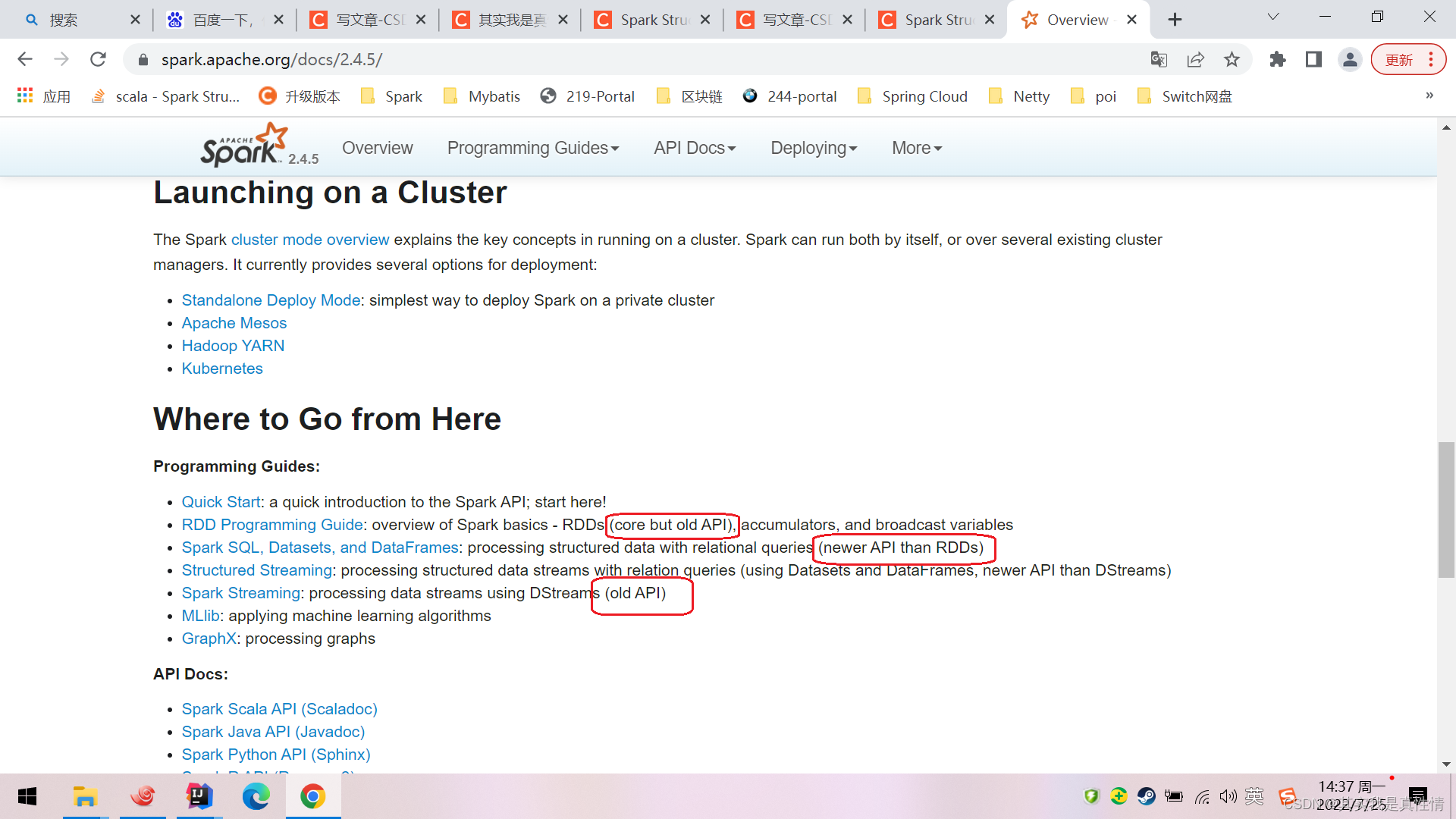1456x819 pixels.
Task: Open a new browser tab
Action: pyautogui.click(x=1175, y=20)
